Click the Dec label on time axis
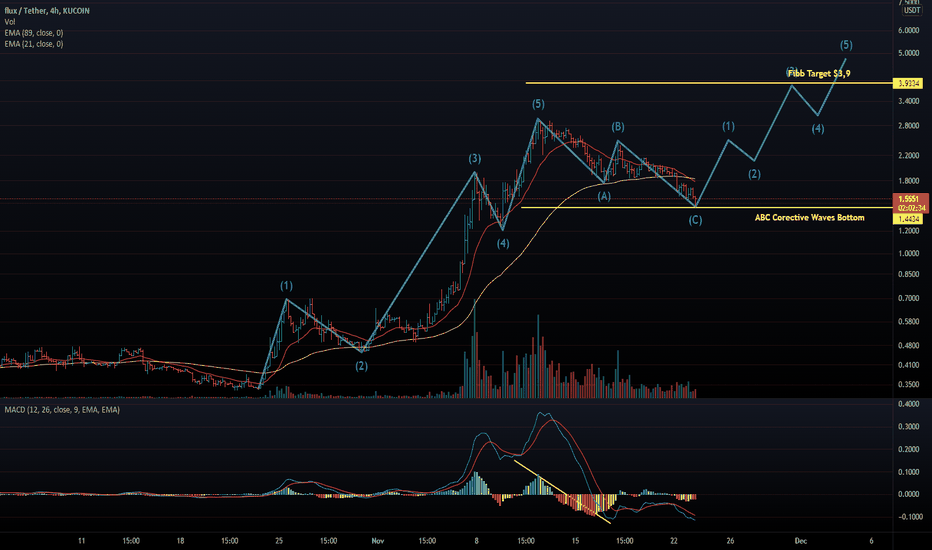 [x=801, y=541]
